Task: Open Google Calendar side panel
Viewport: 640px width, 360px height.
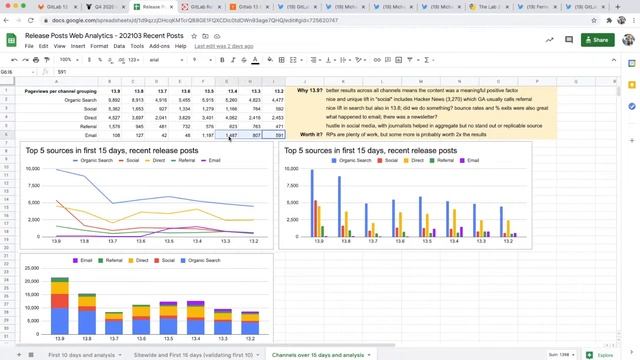Action: 632,64
